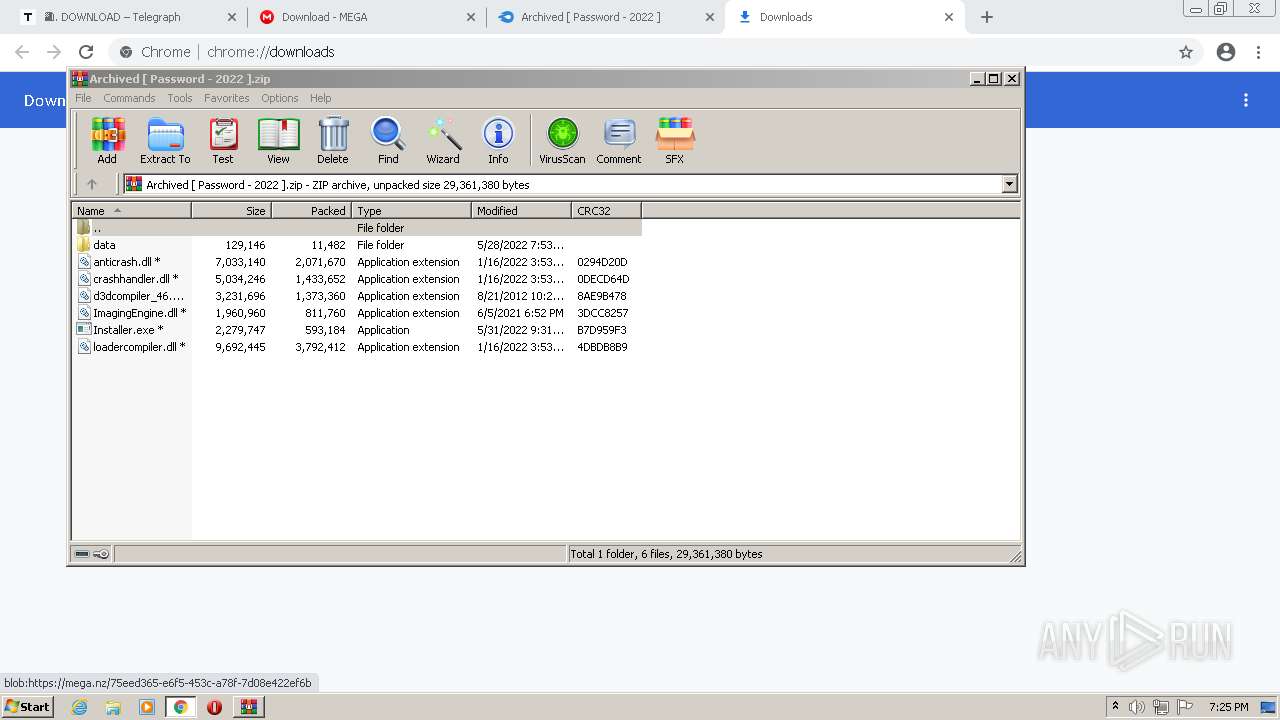
Task: Sort by the Packed column header
Action: (311, 211)
